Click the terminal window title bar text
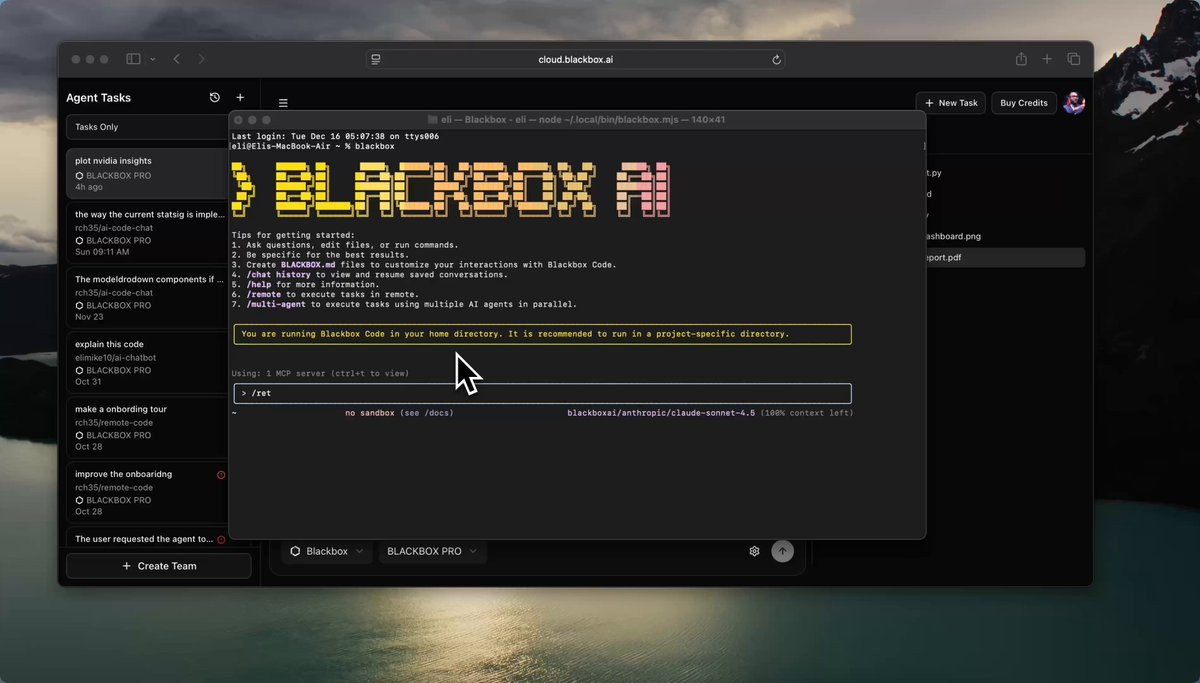 tap(583, 119)
